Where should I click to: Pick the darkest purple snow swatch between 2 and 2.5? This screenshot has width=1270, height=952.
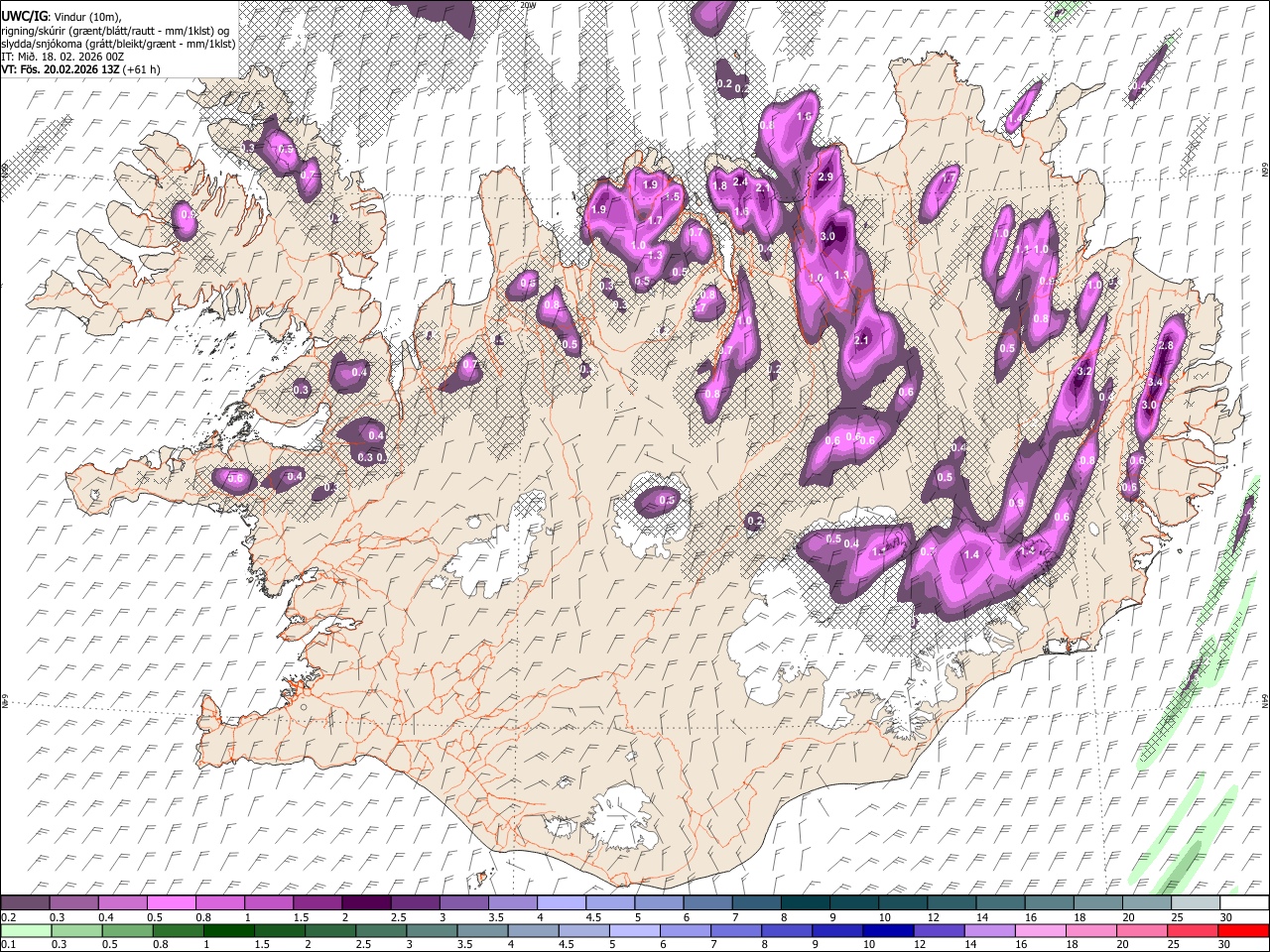(x=366, y=903)
